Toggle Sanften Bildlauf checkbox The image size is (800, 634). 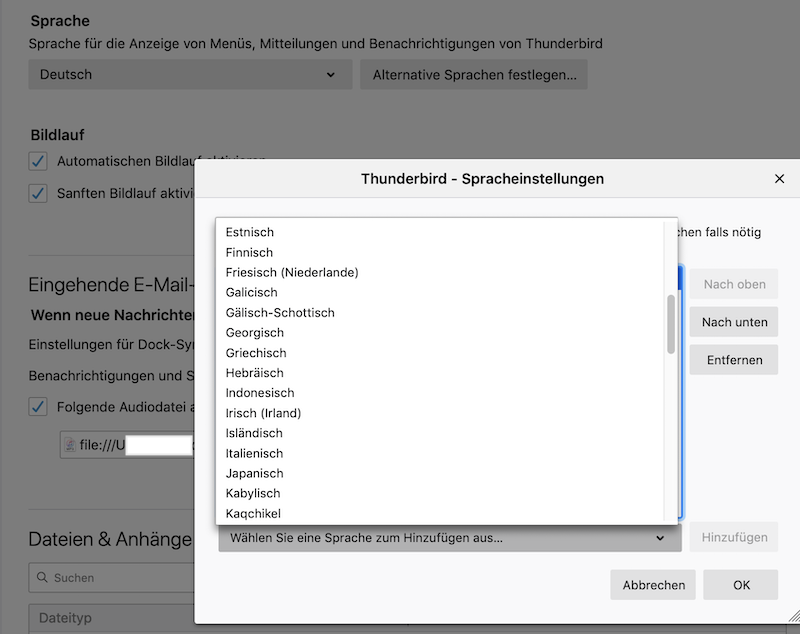click(x=38, y=193)
